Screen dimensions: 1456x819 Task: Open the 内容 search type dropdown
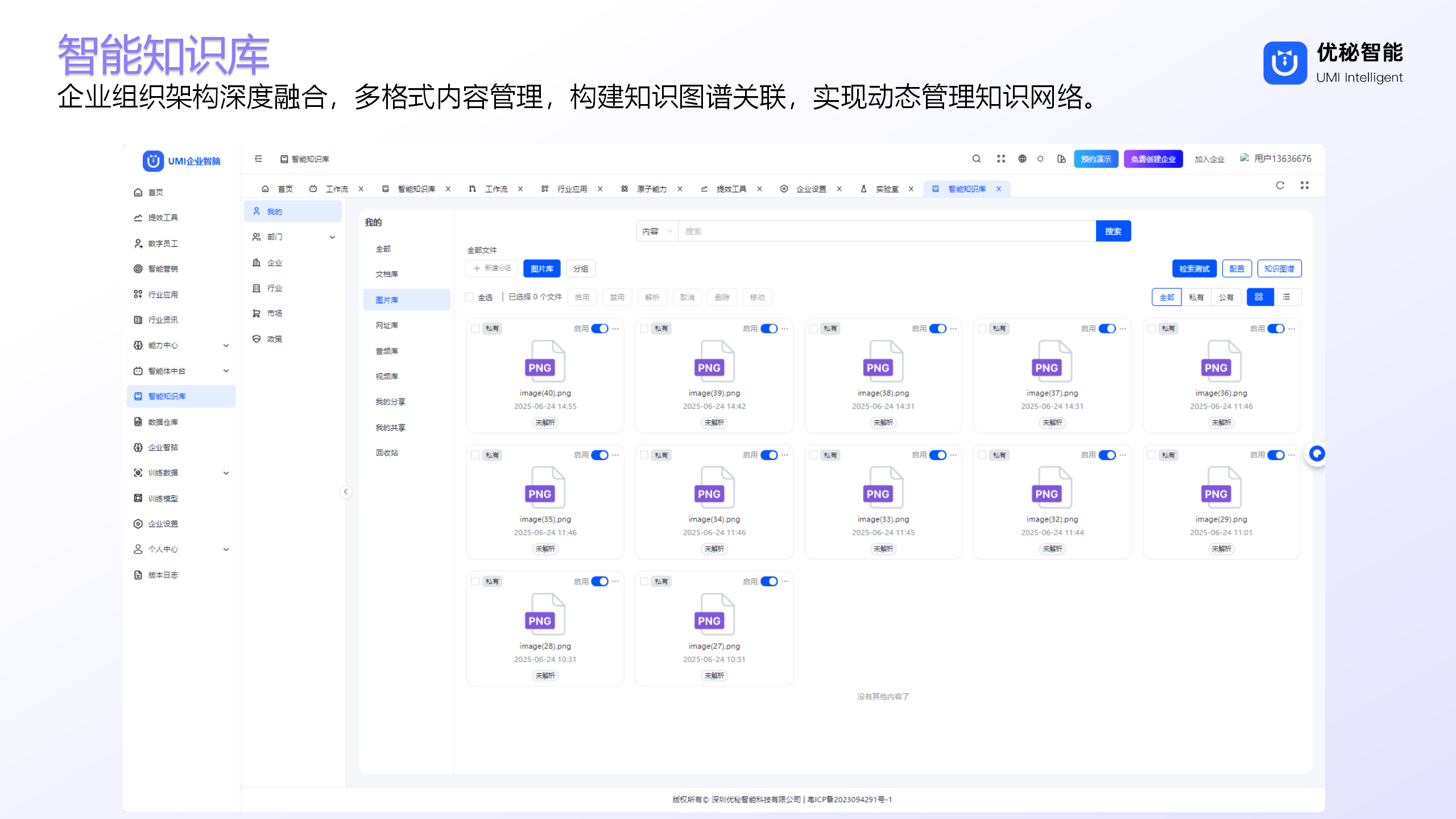[x=657, y=231]
